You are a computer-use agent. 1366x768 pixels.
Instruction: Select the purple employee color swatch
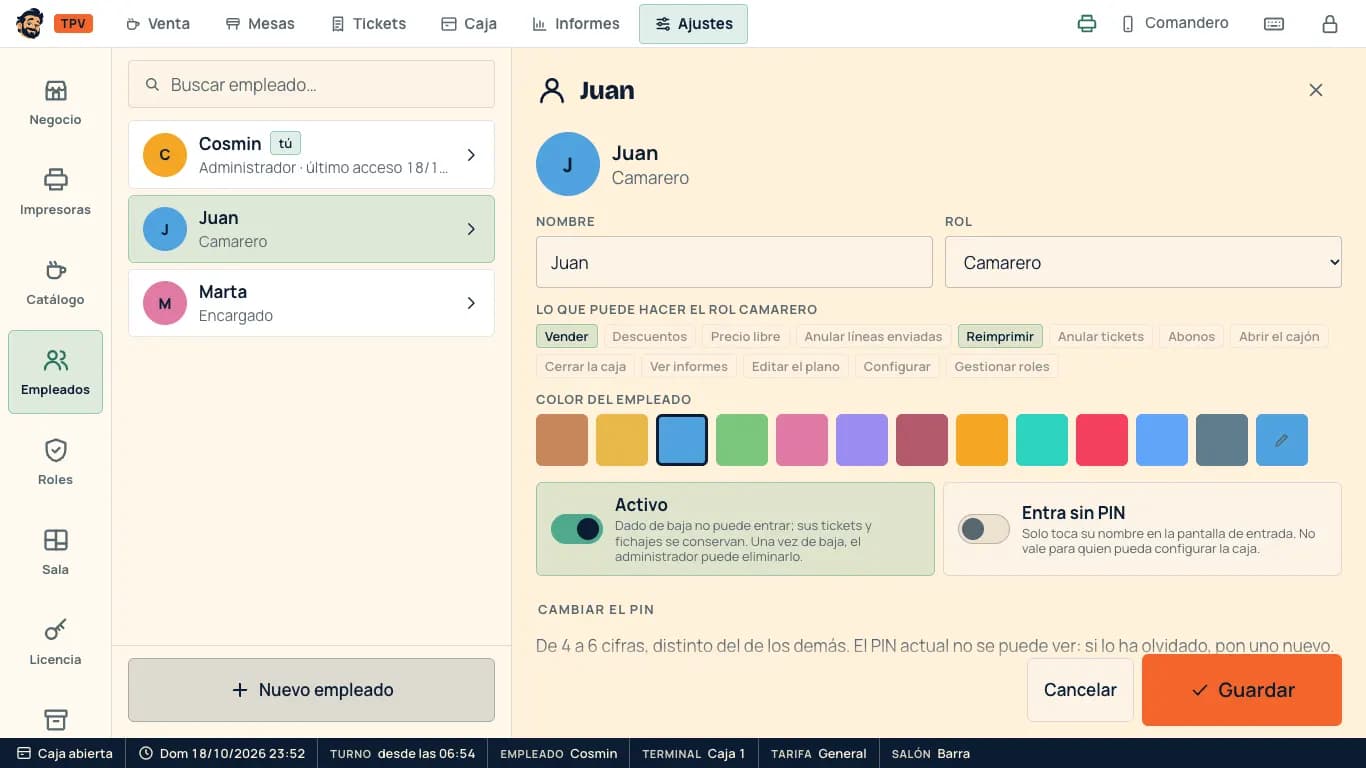pyautogui.click(x=862, y=440)
